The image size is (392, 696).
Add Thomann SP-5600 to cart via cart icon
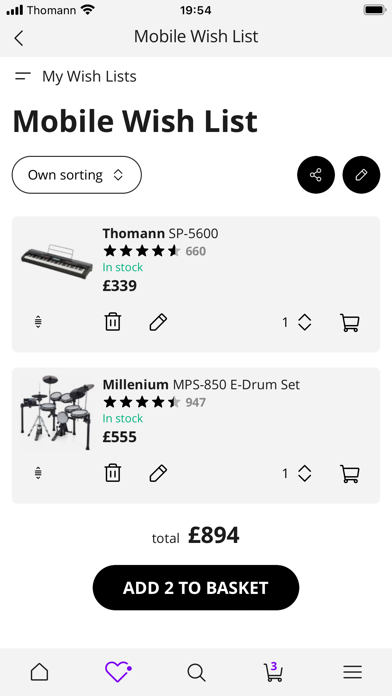click(350, 322)
